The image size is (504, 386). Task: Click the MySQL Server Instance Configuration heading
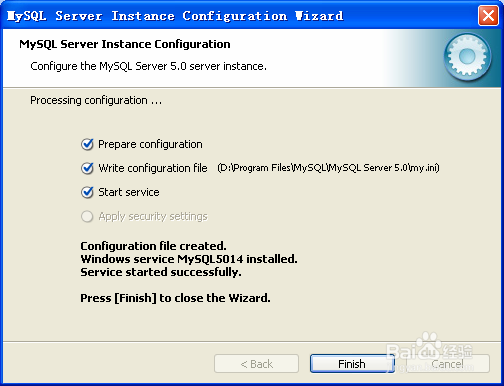coord(125,44)
